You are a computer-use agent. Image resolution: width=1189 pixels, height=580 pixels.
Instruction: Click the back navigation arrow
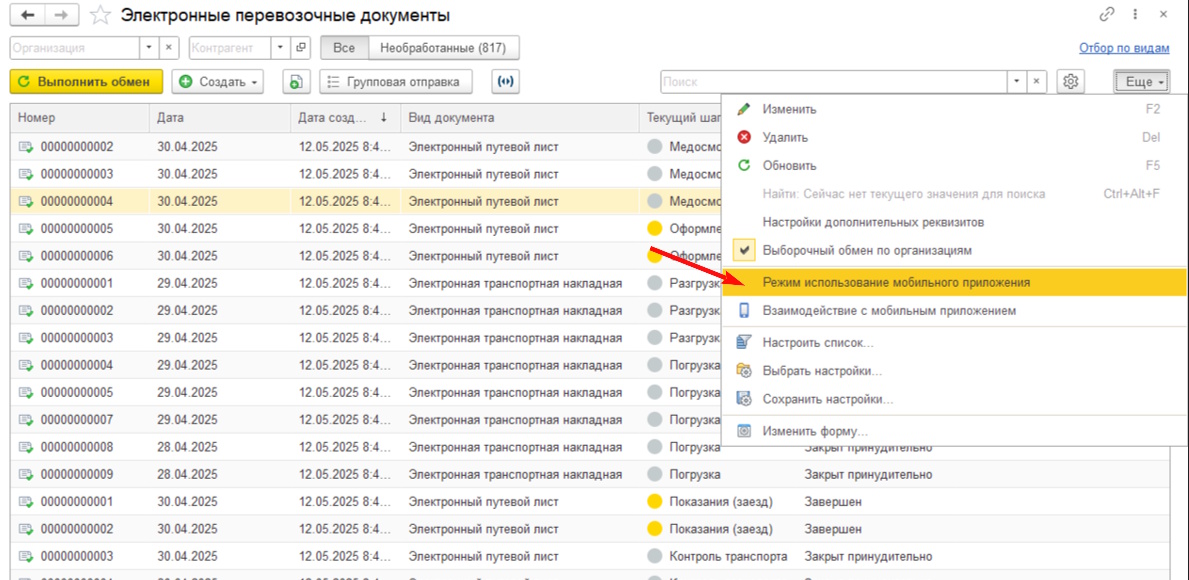29,15
